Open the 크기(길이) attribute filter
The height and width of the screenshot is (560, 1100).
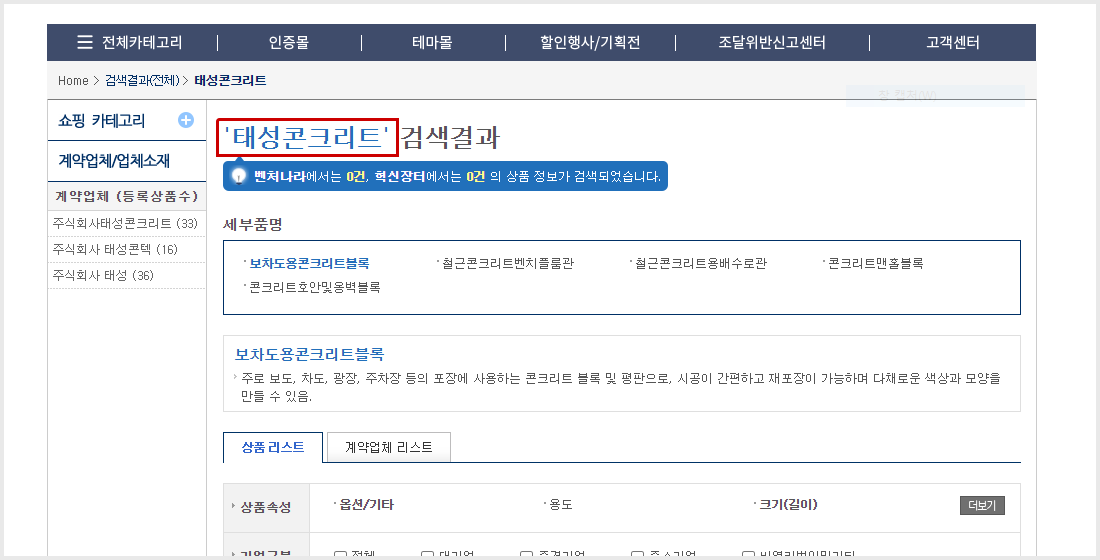pyautogui.click(x=789, y=505)
